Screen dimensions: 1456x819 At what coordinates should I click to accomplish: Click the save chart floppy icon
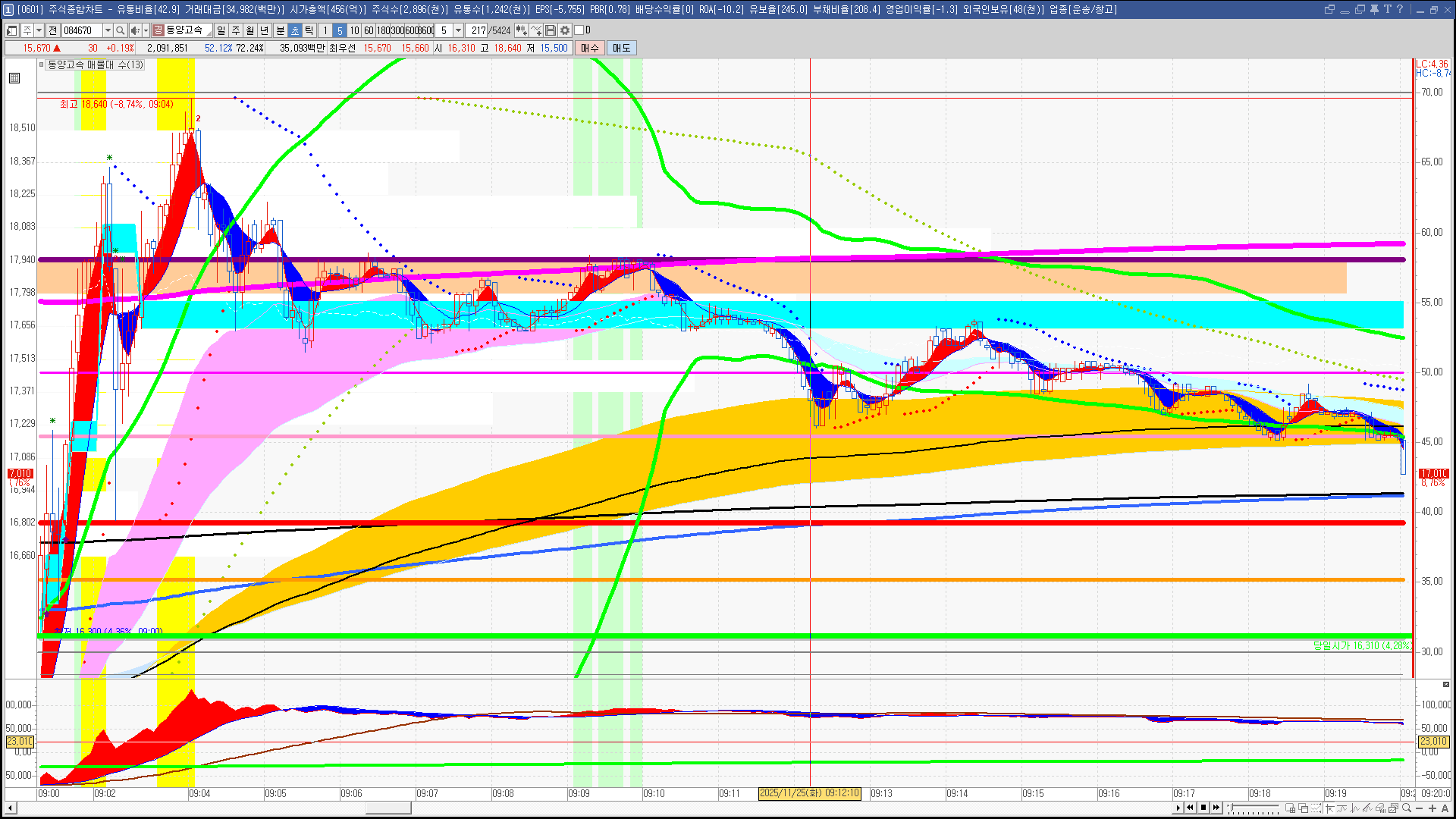(551, 30)
